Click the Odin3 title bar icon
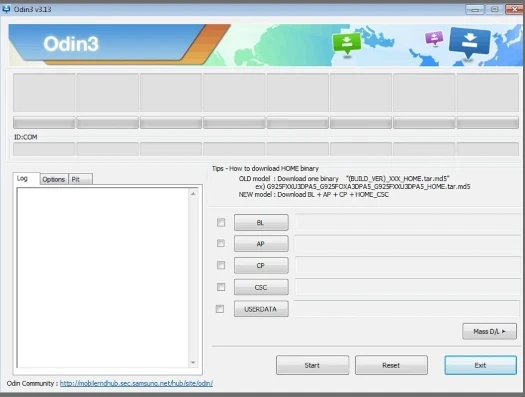 point(6,9)
